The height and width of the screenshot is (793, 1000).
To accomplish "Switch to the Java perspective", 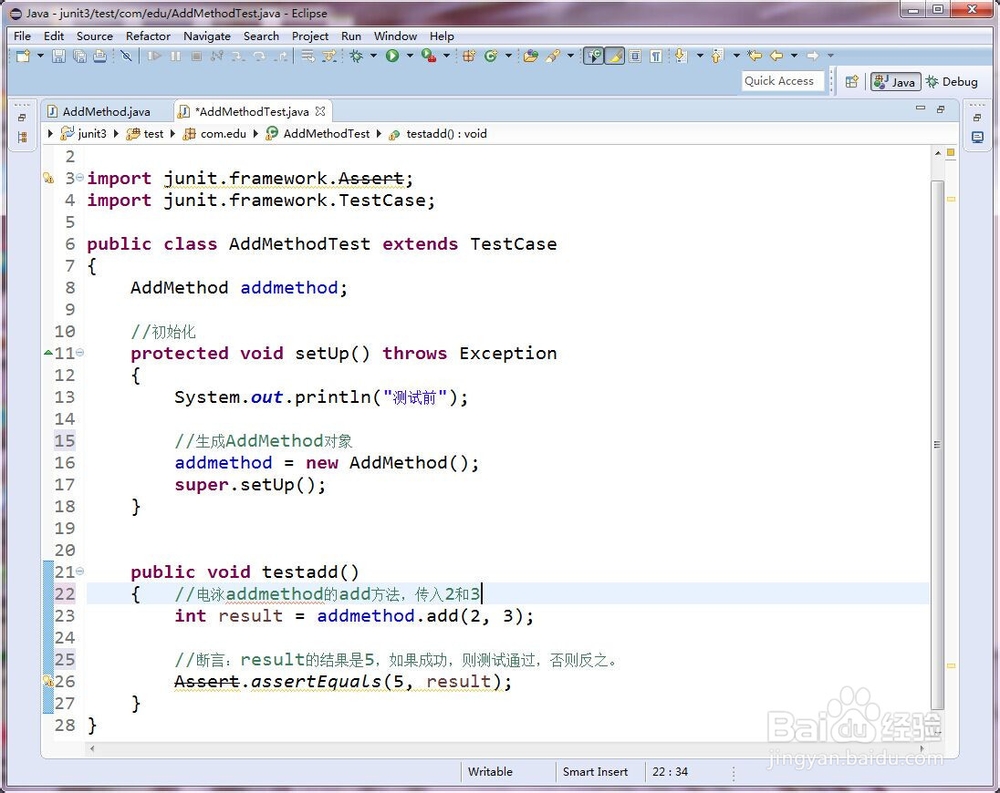I will pyautogui.click(x=895, y=82).
